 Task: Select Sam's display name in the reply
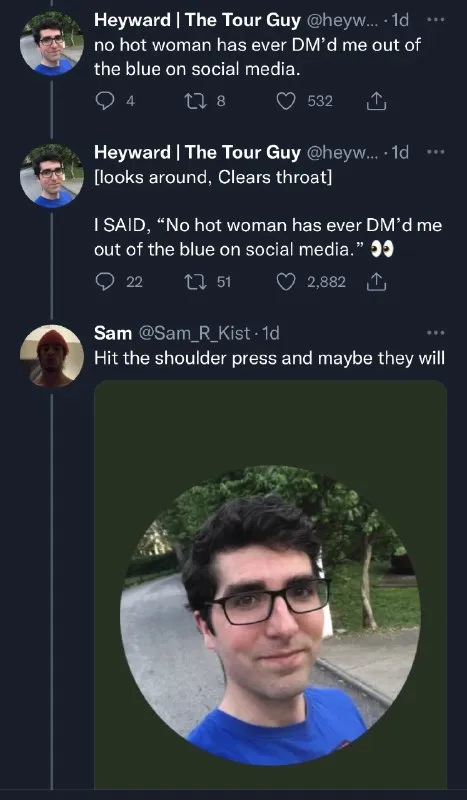[x=113, y=333]
